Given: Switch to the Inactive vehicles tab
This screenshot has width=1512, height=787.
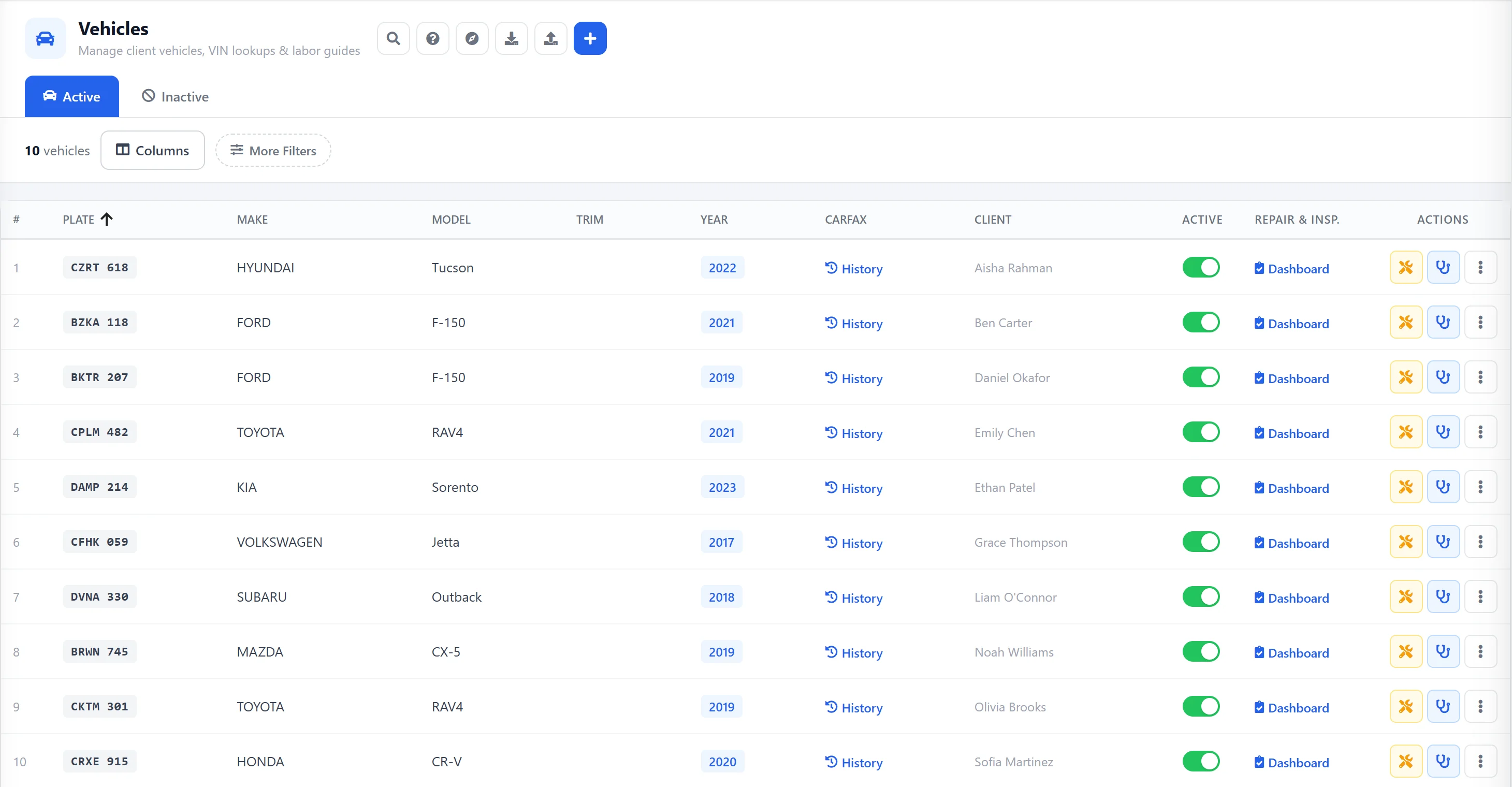Looking at the screenshot, I should 175,96.
